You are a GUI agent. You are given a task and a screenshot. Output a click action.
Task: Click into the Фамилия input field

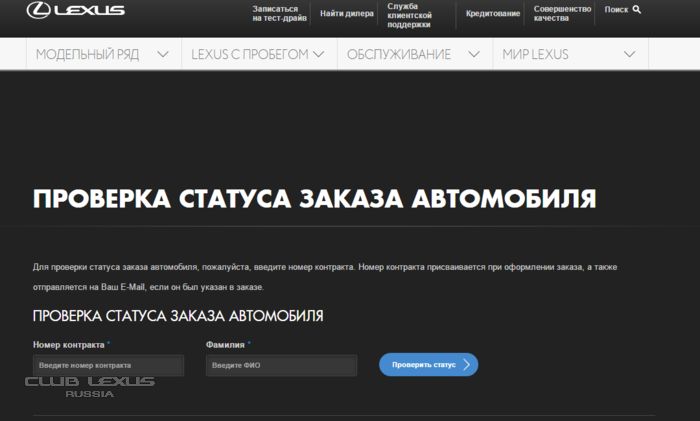(281, 366)
